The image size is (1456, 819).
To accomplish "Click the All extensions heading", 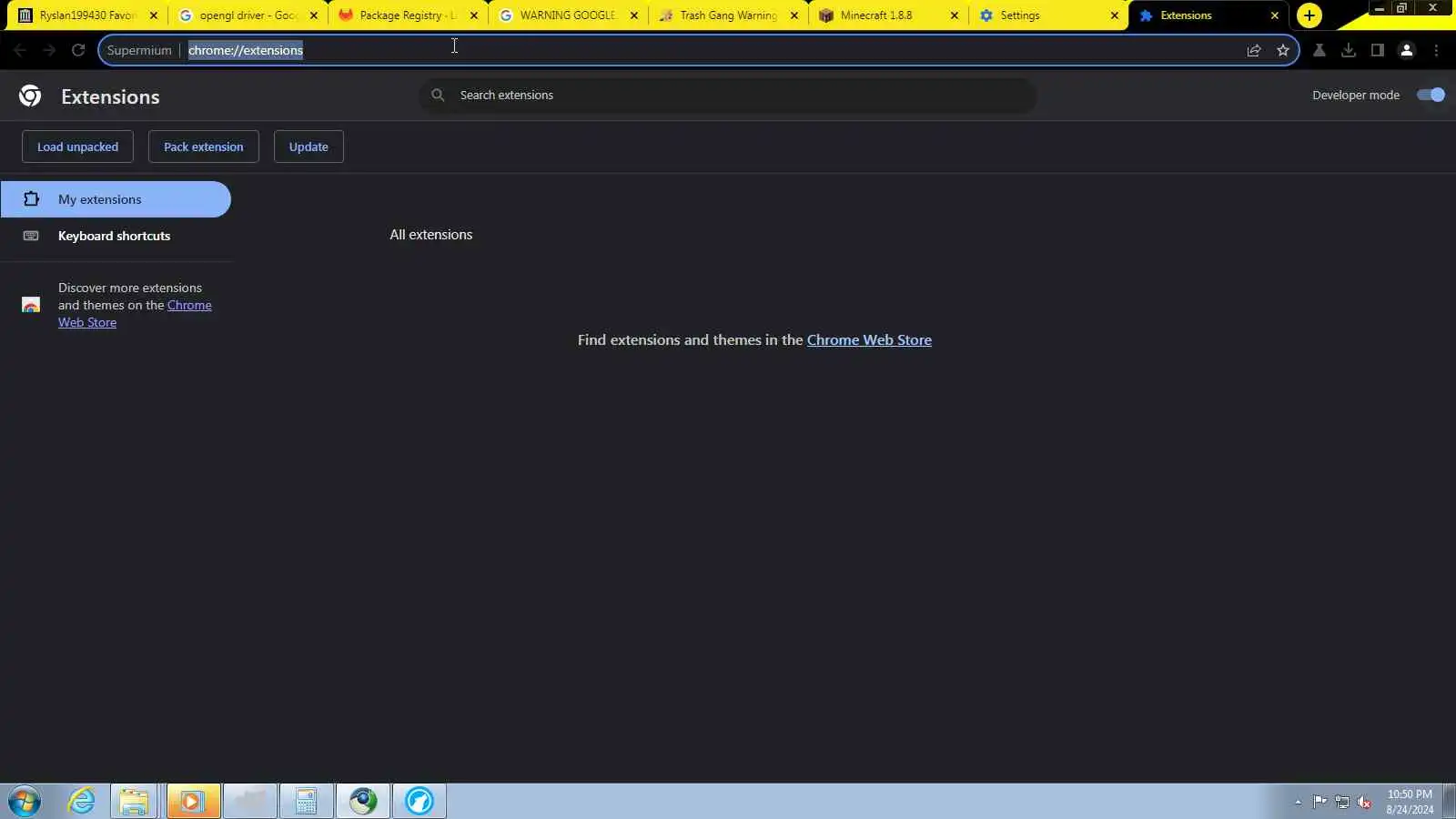I will (x=431, y=235).
